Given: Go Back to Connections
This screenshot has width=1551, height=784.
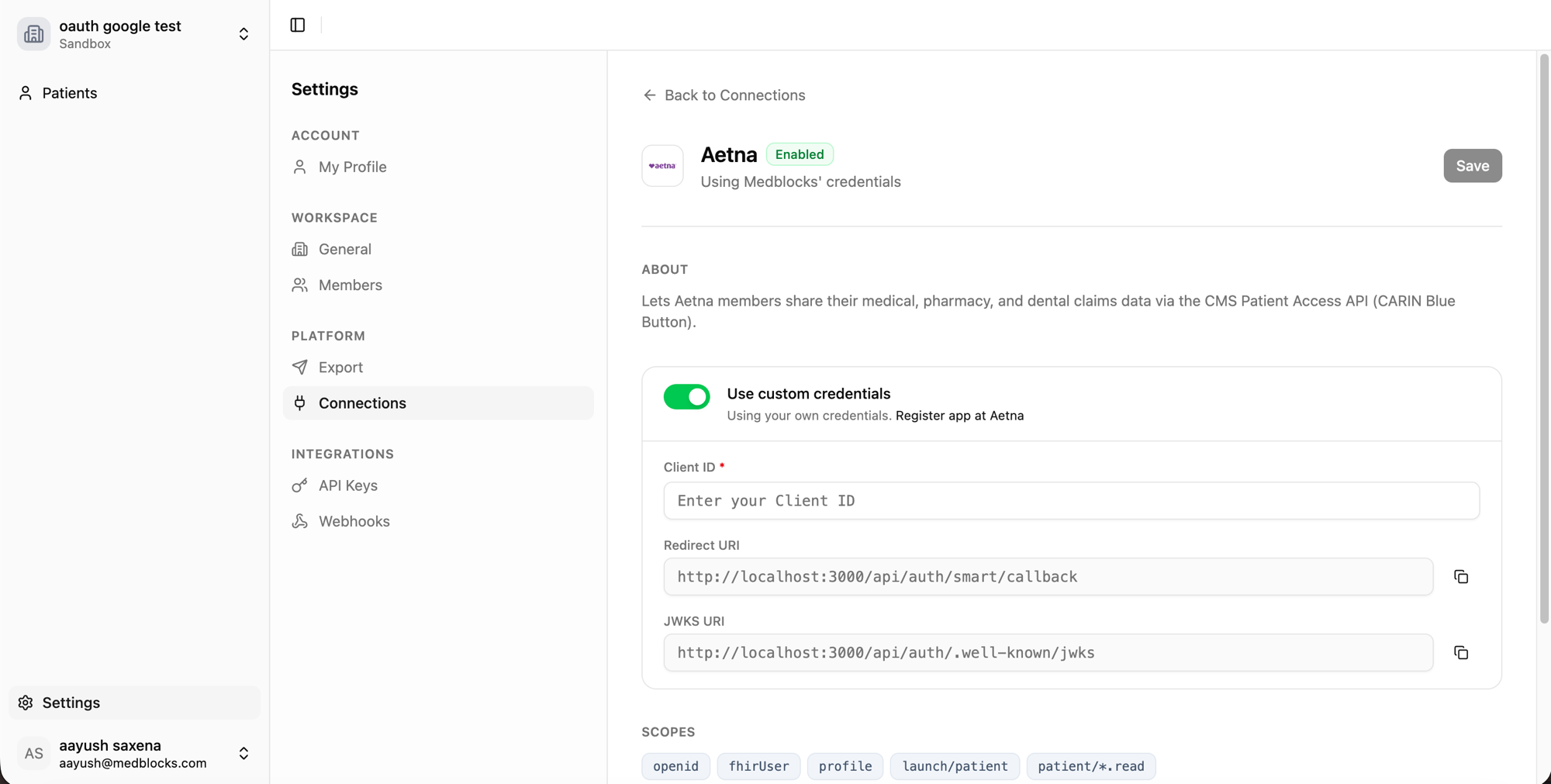Looking at the screenshot, I should pos(724,95).
